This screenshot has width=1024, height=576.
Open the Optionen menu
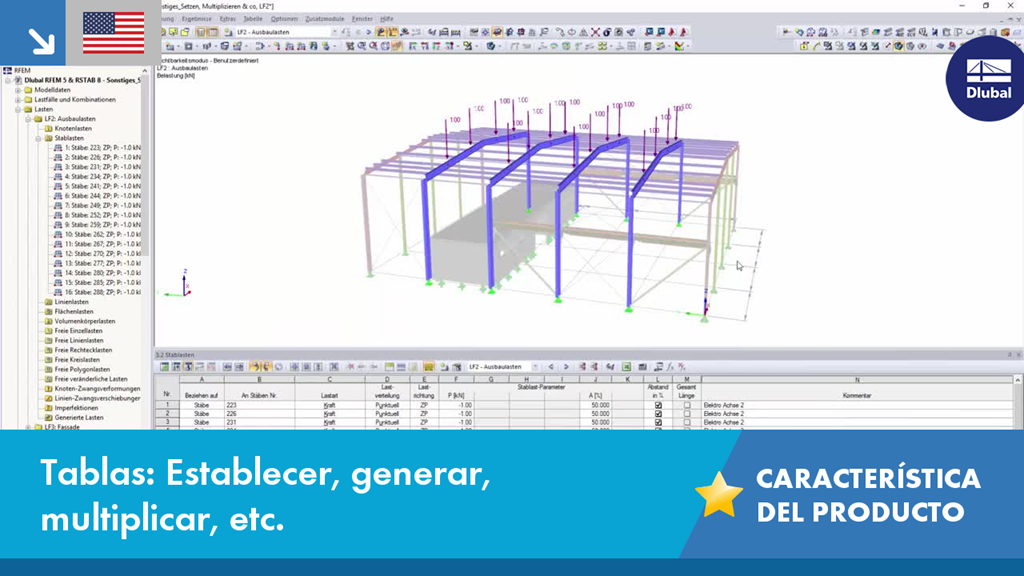284,19
